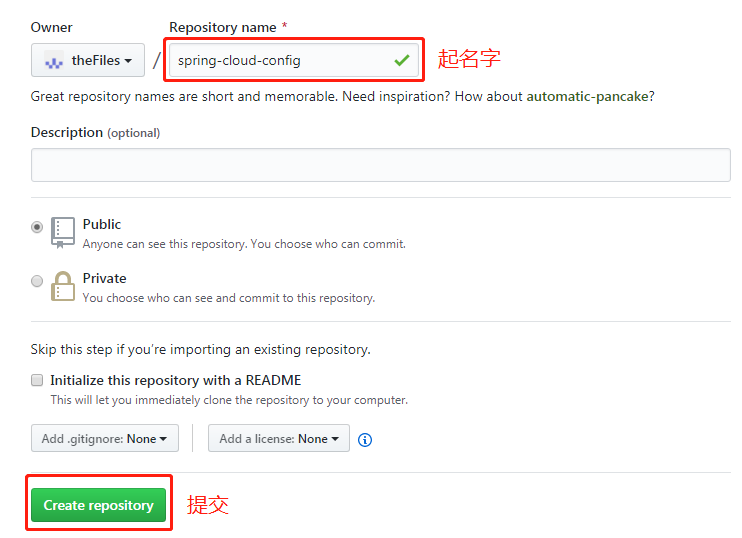The height and width of the screenshot is (538, 742).
Task: Open the Add .gitignore dropdown
Action: pos(105,438)
